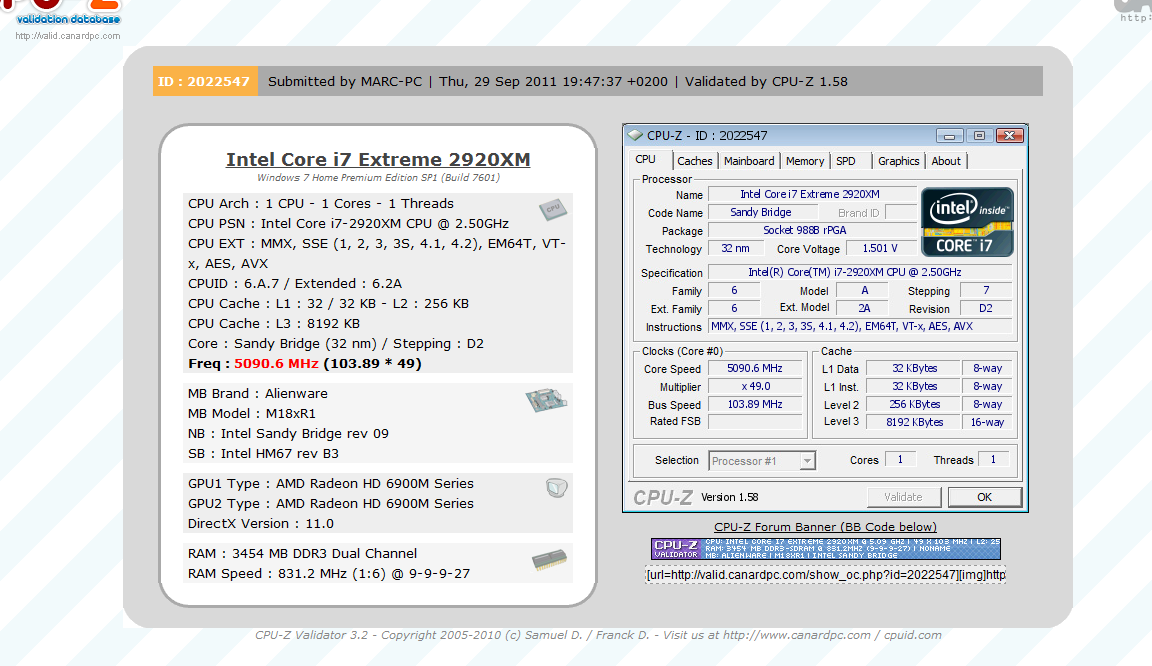Viewport: 1152px width, 666px height.
Task: Click the Core Speed value 5090.6 MHz
Action: [755, 368]
